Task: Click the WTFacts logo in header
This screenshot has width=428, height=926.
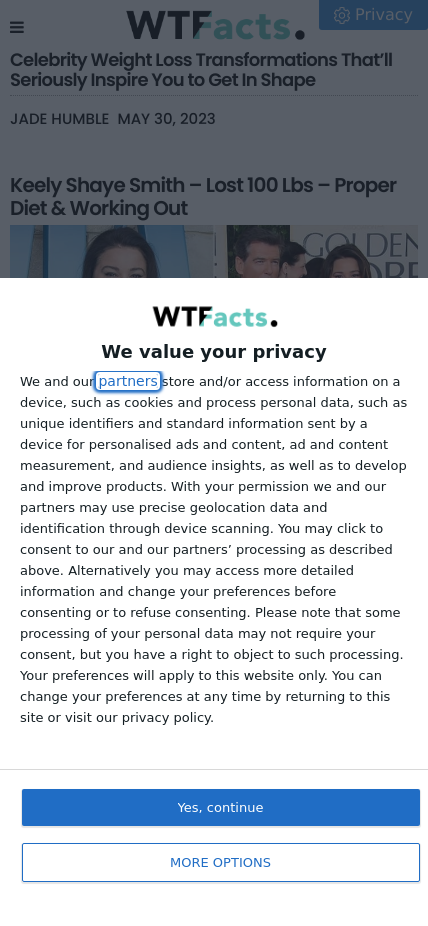Action: point(215,25)
